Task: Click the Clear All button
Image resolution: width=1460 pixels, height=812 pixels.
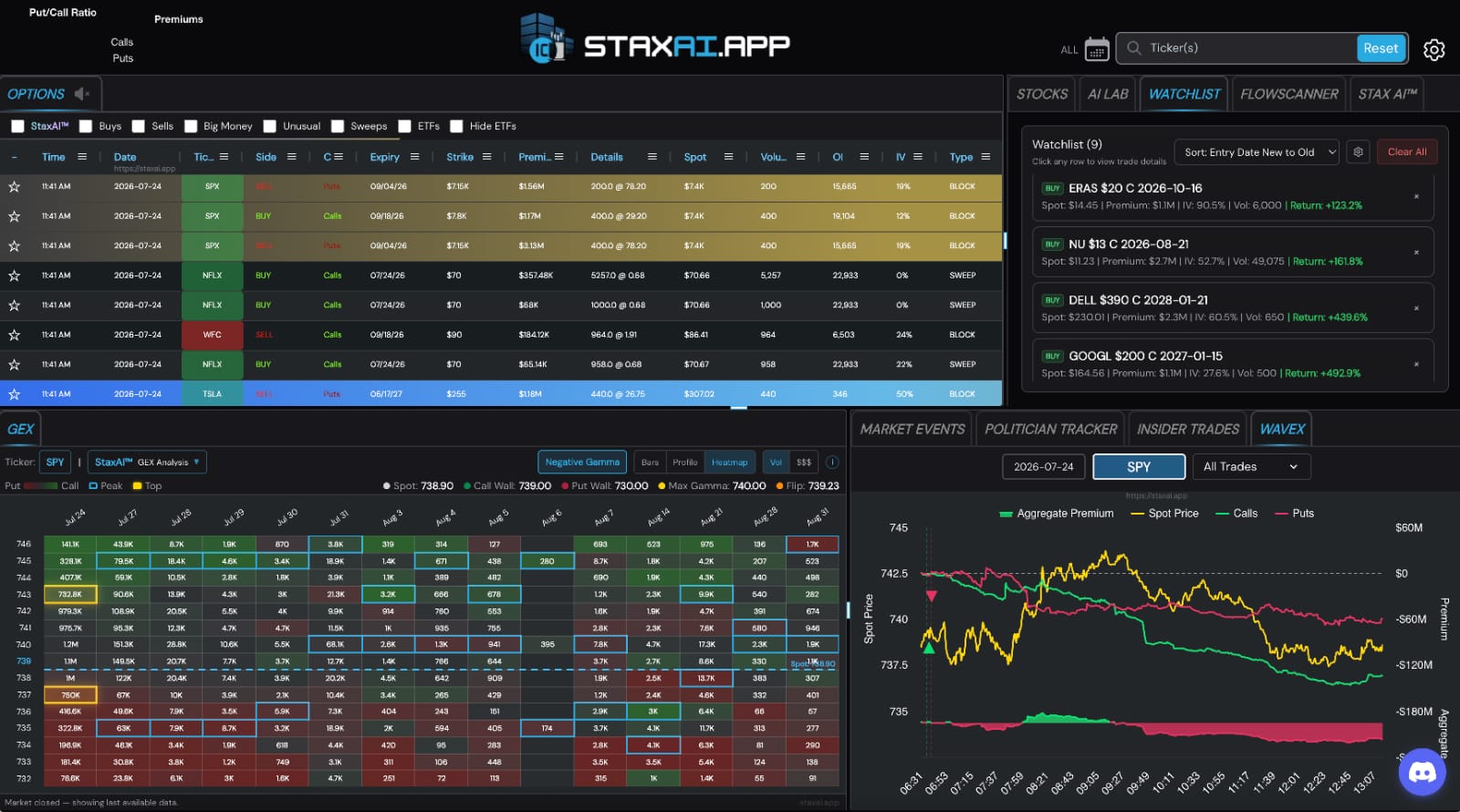Action: pyautogui.click(x=1407, y=152)
